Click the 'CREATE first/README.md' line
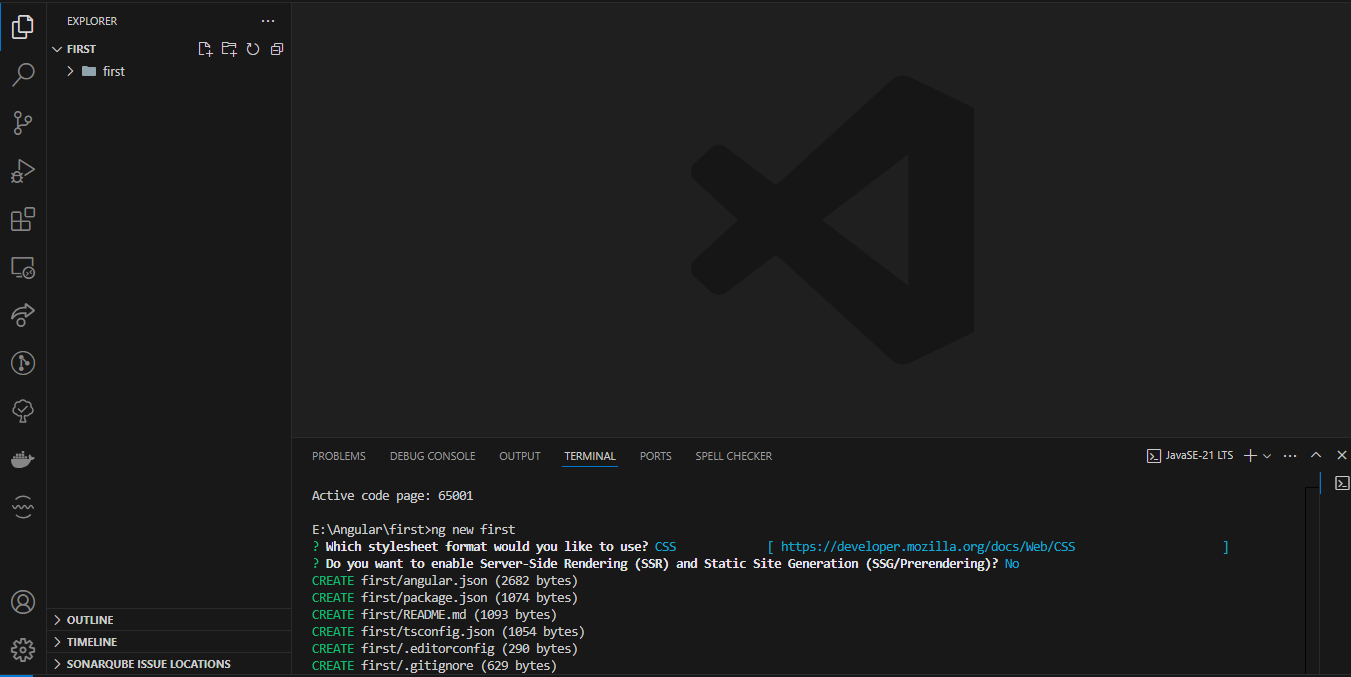The width and height of the screenshot is (1351, 677). point(434,615)
